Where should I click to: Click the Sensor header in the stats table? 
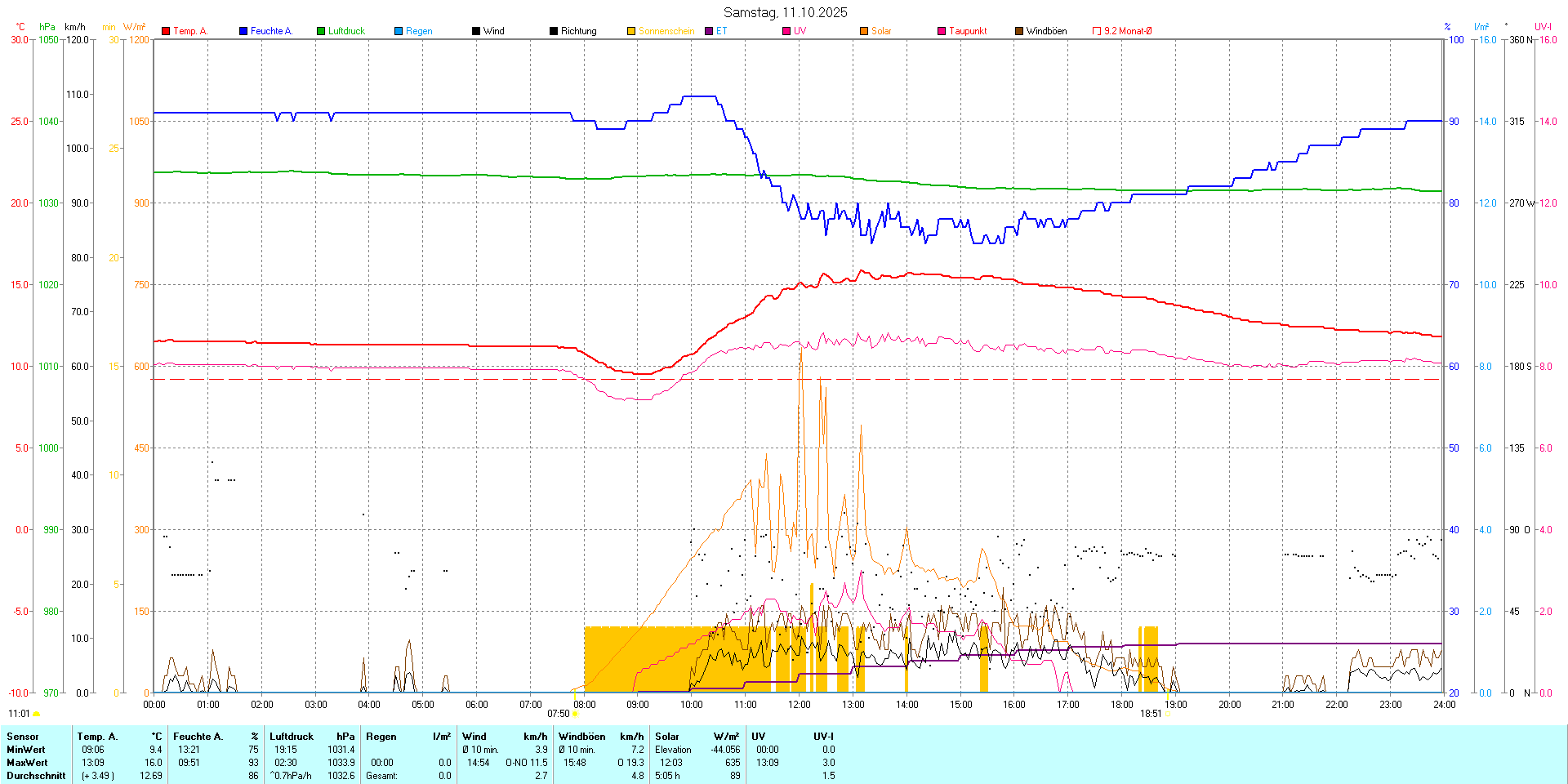pyautogui.click(x=23, y=737)
